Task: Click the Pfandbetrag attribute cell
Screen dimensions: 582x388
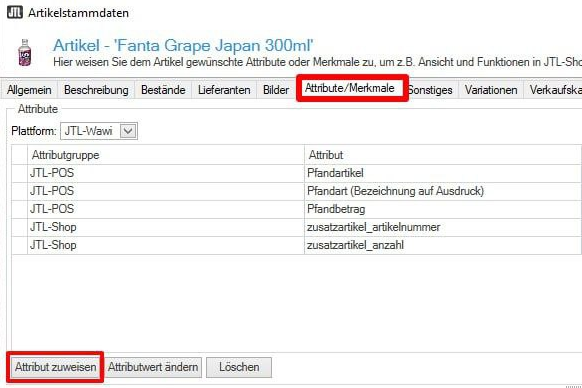Action: tap(443, 209)
